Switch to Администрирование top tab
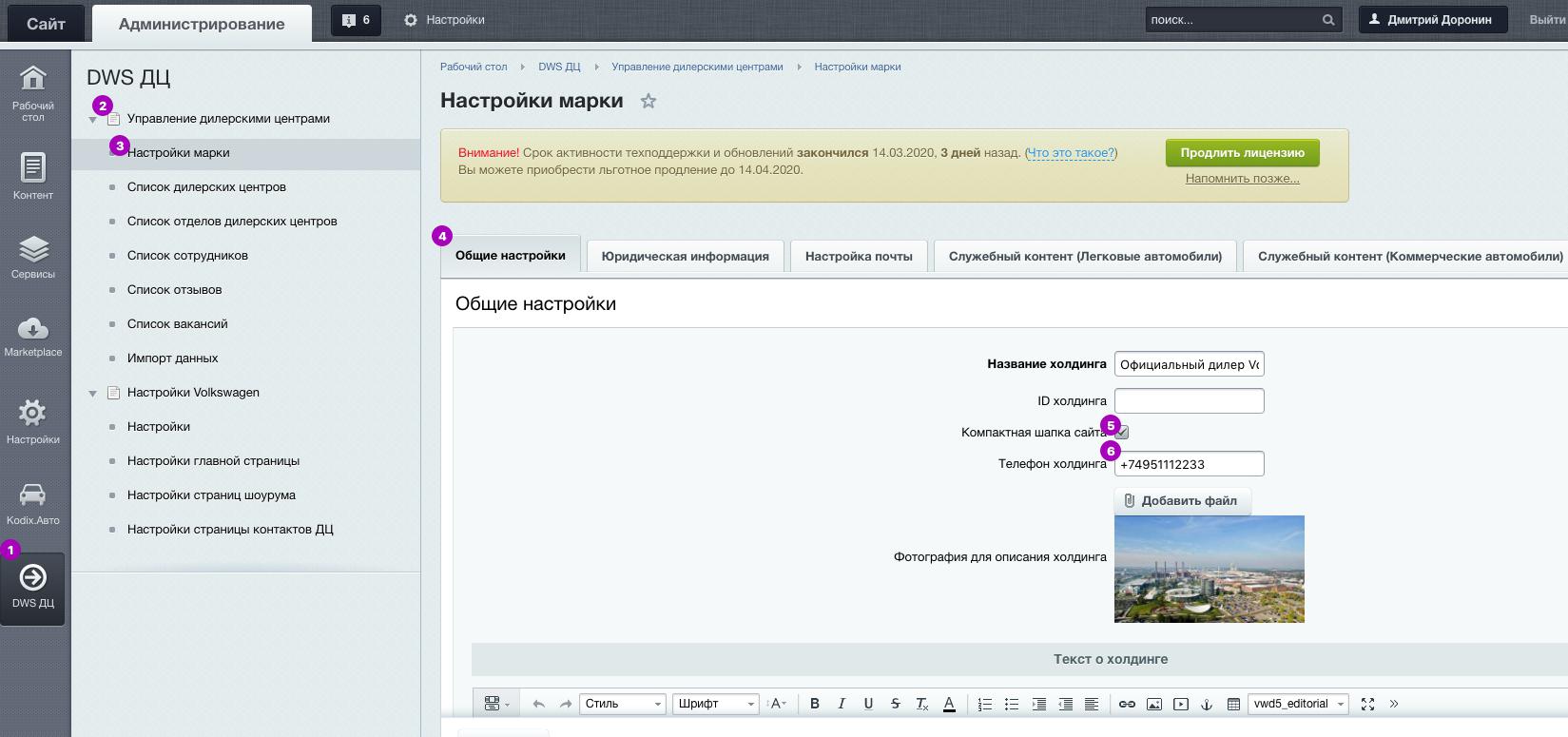Screen dimensions: 1568x737 pos(202,24)
